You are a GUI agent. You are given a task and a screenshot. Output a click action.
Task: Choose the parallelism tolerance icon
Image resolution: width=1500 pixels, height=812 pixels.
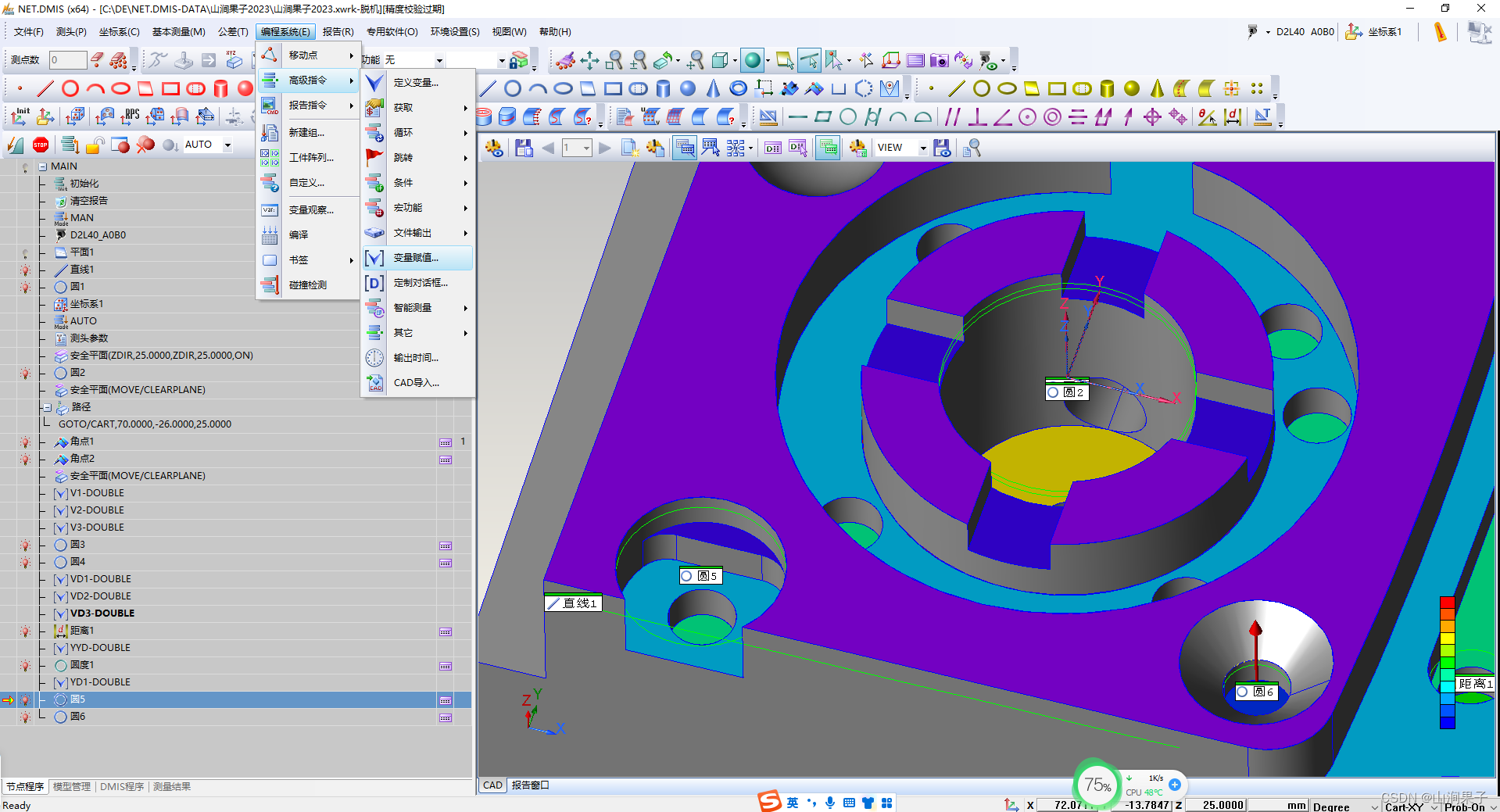[952, 116]
